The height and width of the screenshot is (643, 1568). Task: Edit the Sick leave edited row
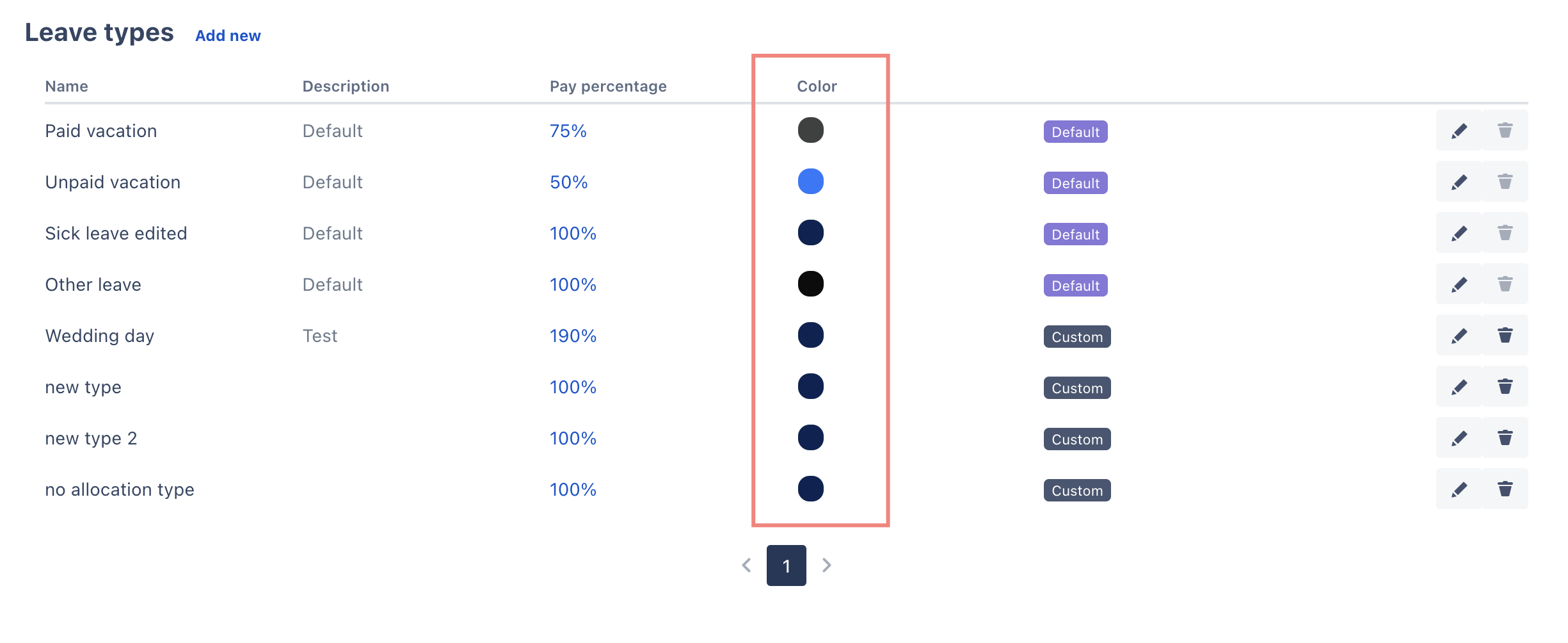coord(1459,233)
